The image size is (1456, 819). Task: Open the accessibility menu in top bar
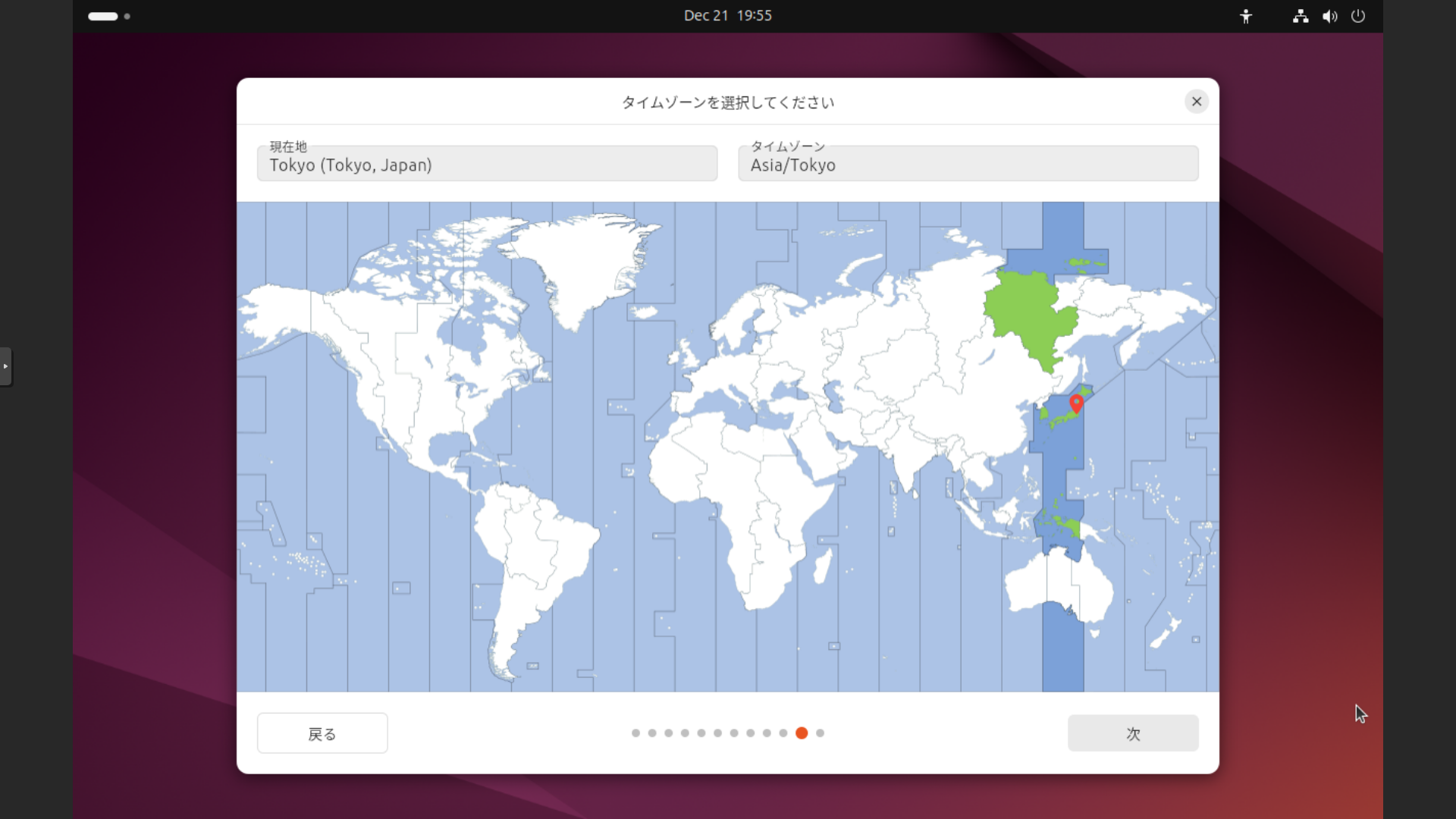tap(1246, 16)
